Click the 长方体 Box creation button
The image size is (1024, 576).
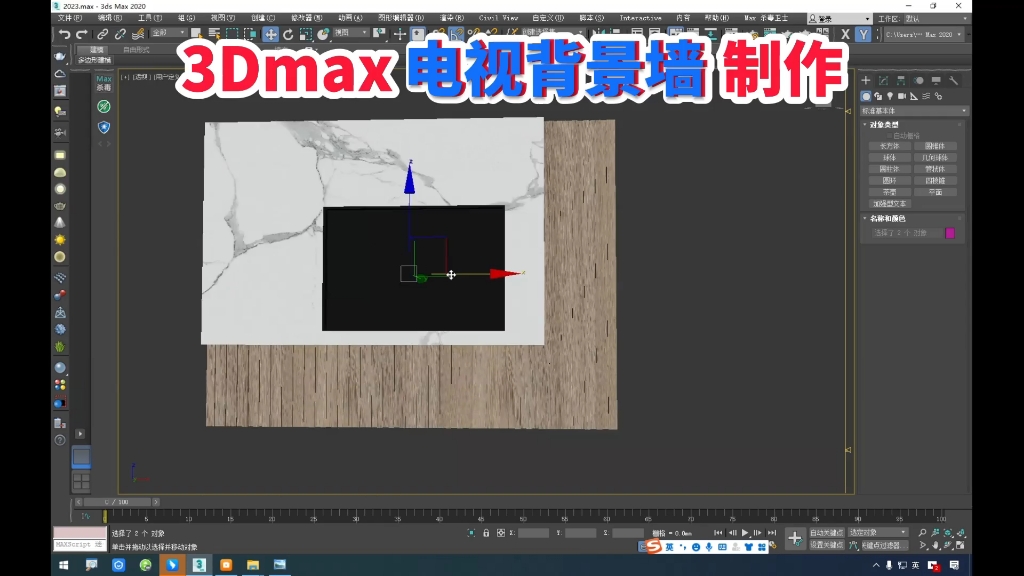(888, 146)
